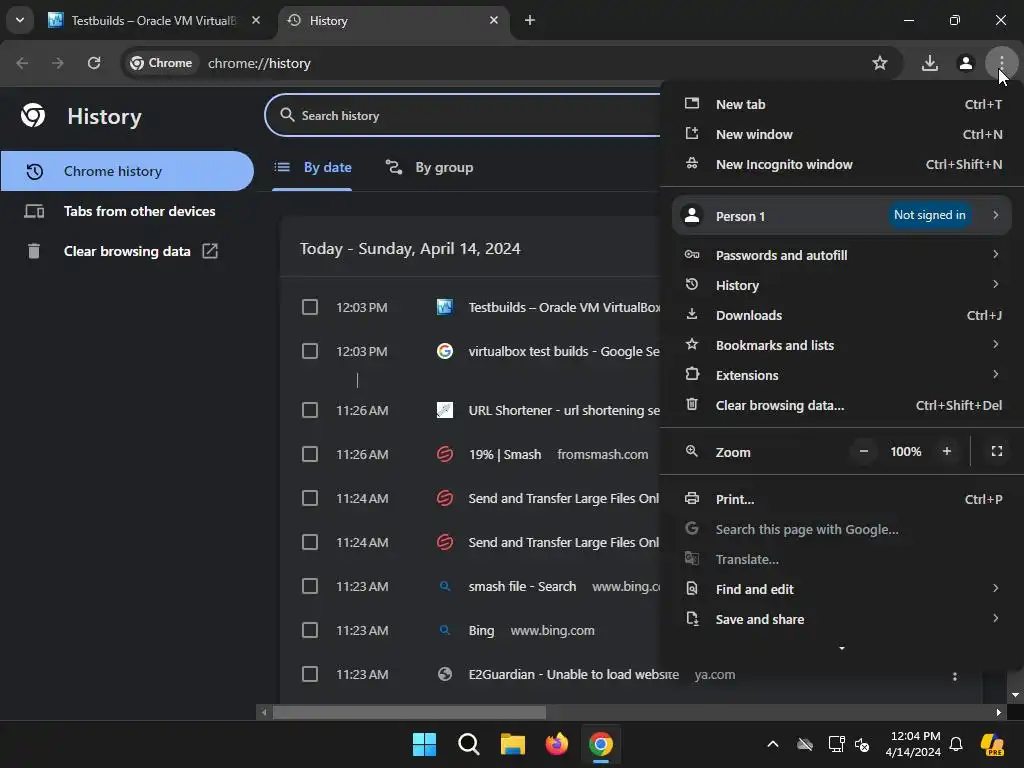Open the 19% | Smash history link

[505, 455]
